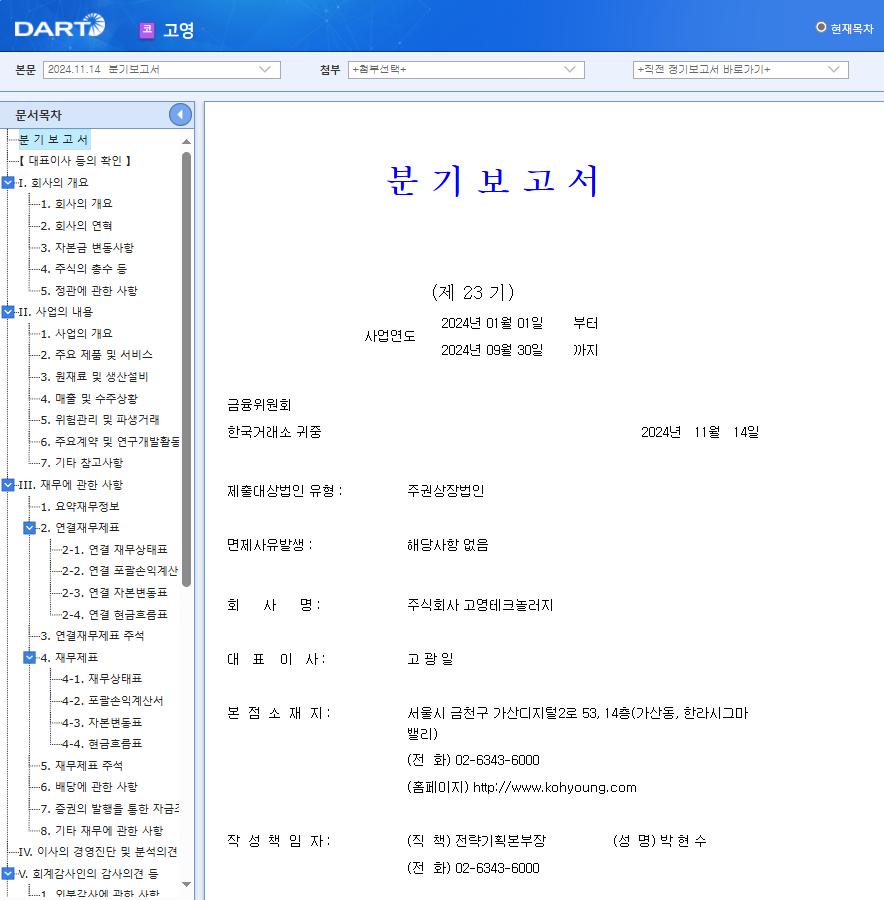Open 4-4. 현금흐름표
Image resolution: width=884 pixels, height=900 pixels.
(101, 743)
